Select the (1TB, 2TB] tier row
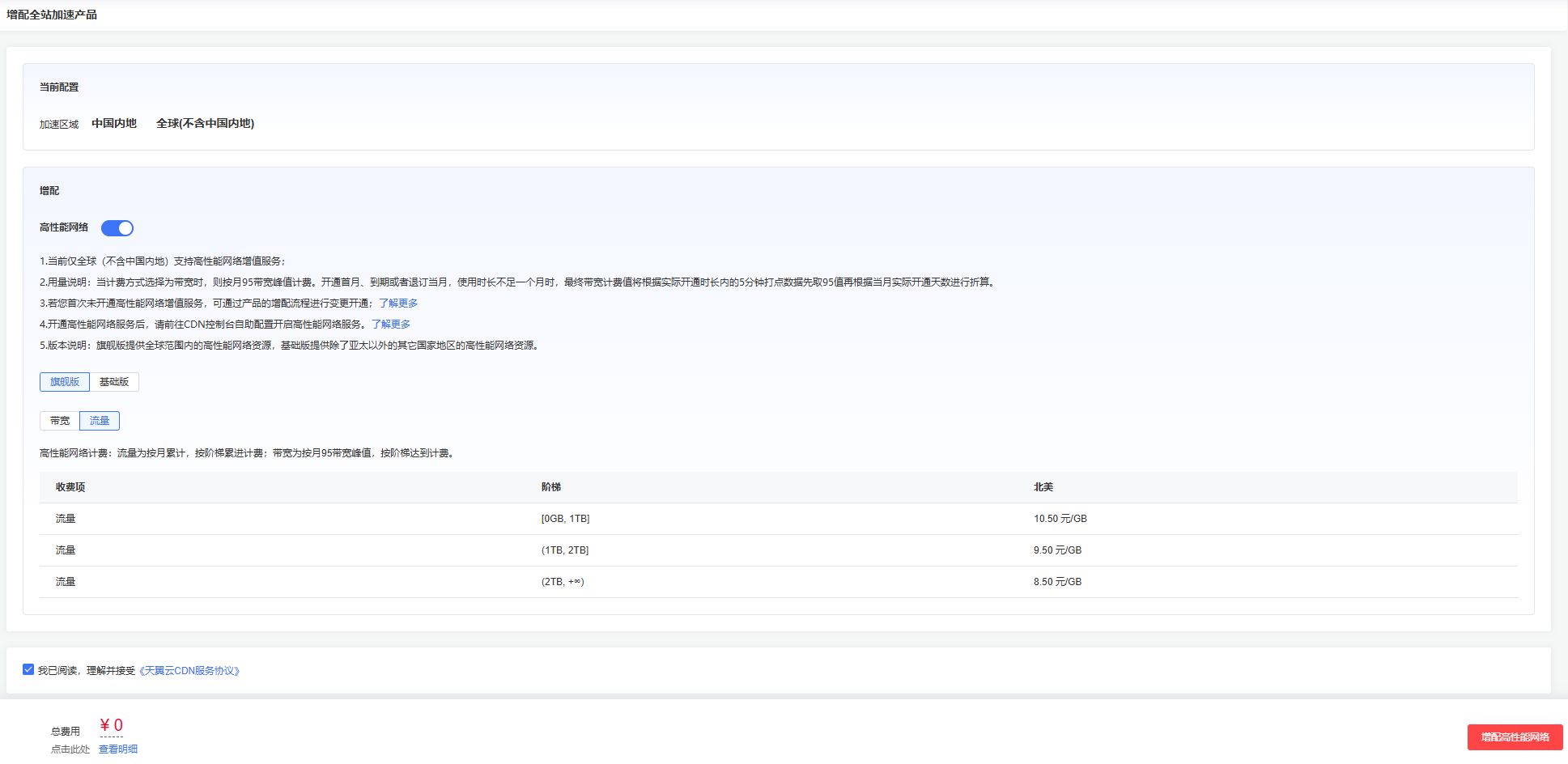Image resolution: width=1568 pixels, height=764 pixels. point(565,550)
